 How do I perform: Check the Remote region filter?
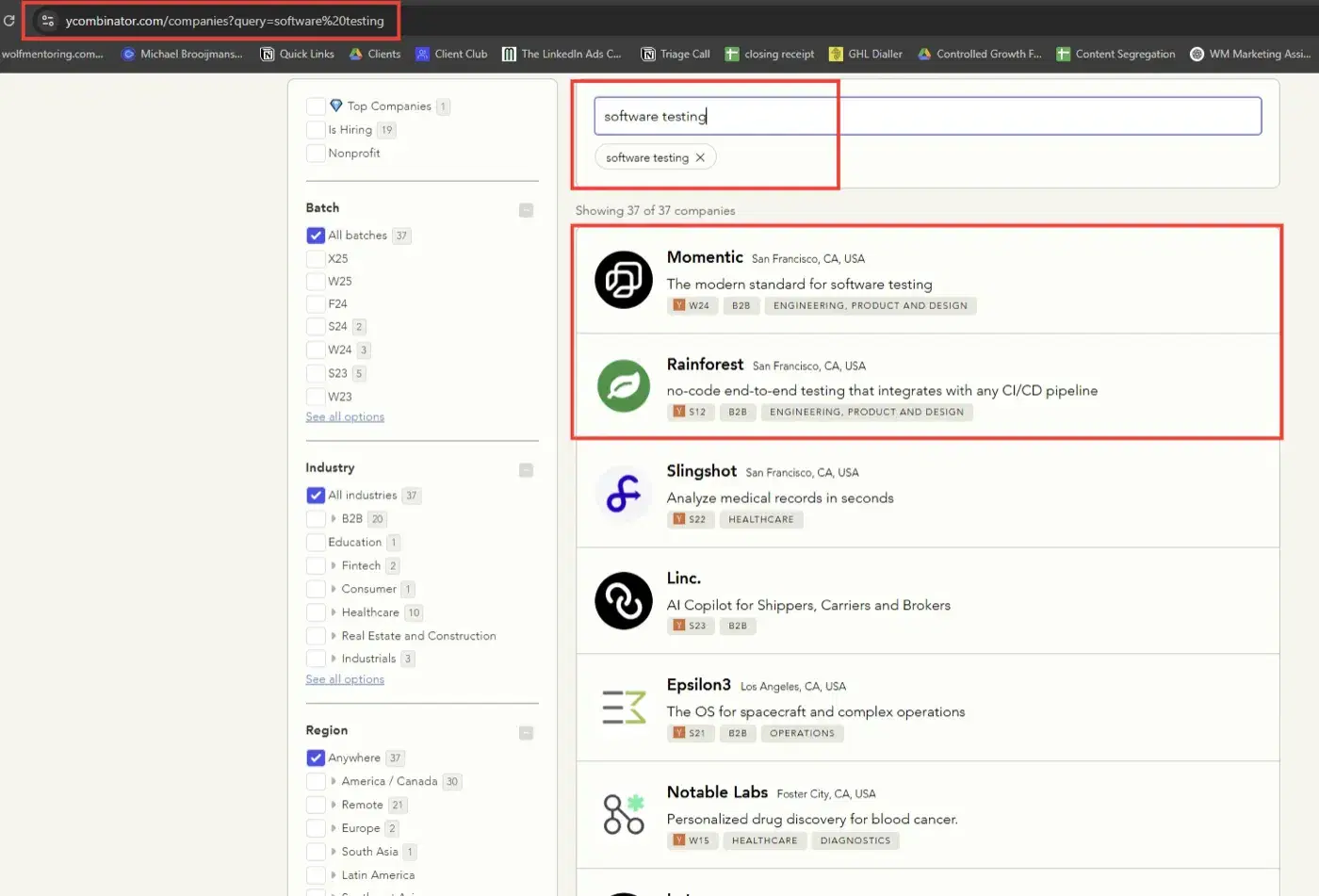316,805
